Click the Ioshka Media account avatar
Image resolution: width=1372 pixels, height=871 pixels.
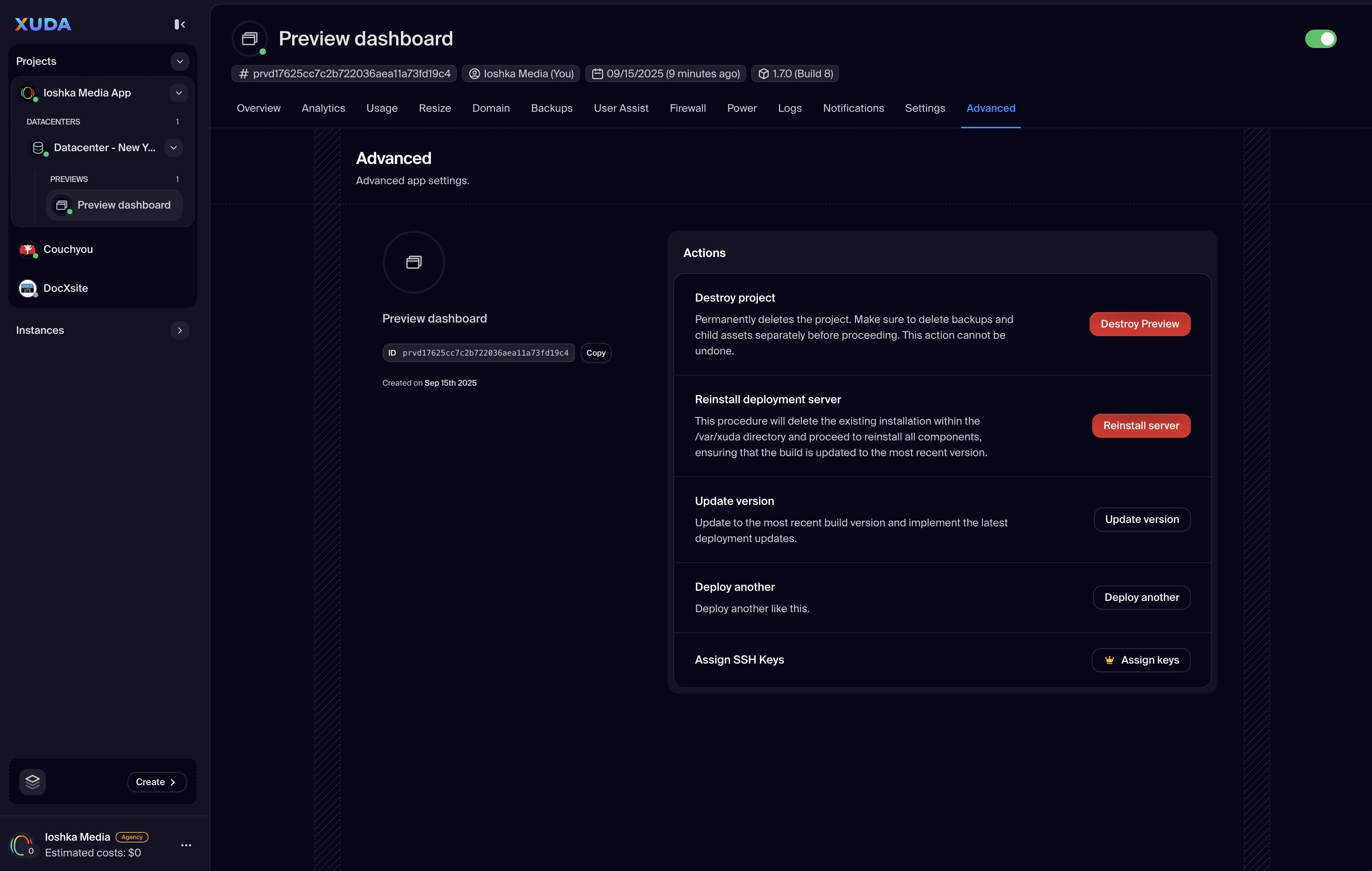22,845
